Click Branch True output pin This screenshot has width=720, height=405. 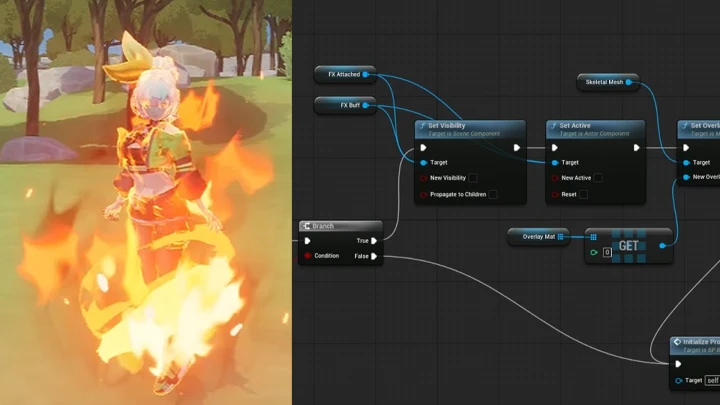coord(374,241)
